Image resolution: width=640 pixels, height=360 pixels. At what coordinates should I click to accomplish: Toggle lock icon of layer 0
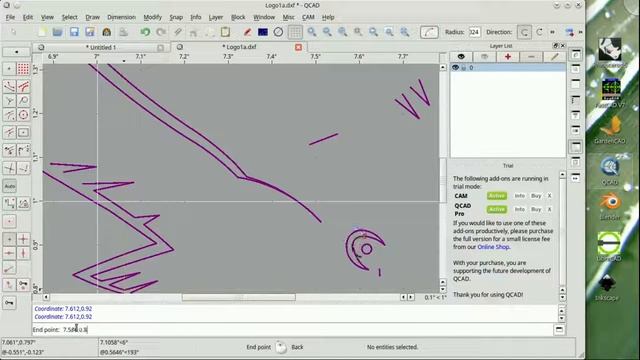(x=464, y=68)
